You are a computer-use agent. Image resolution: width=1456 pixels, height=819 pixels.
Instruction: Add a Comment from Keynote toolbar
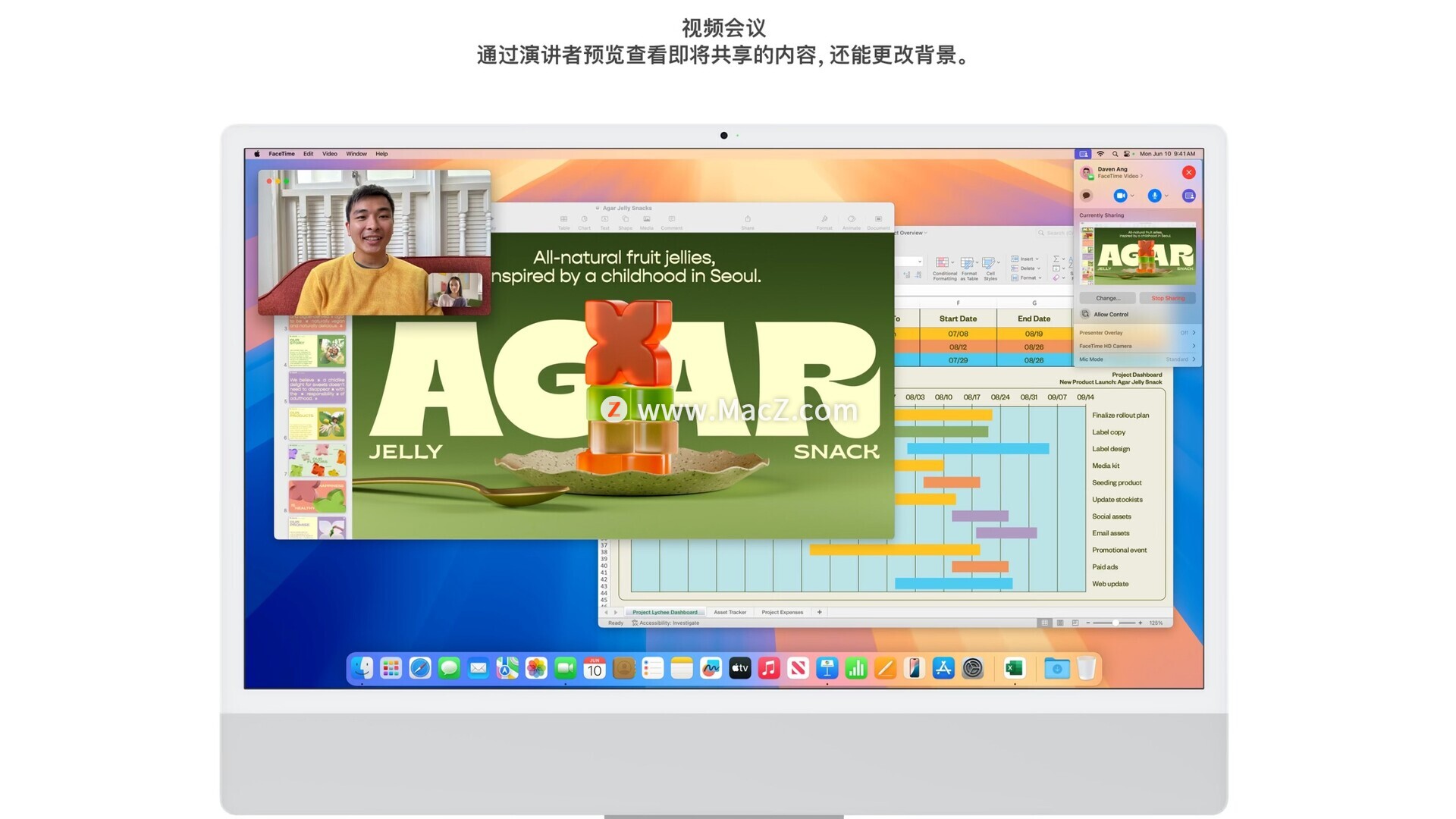[x=671, y=222]
